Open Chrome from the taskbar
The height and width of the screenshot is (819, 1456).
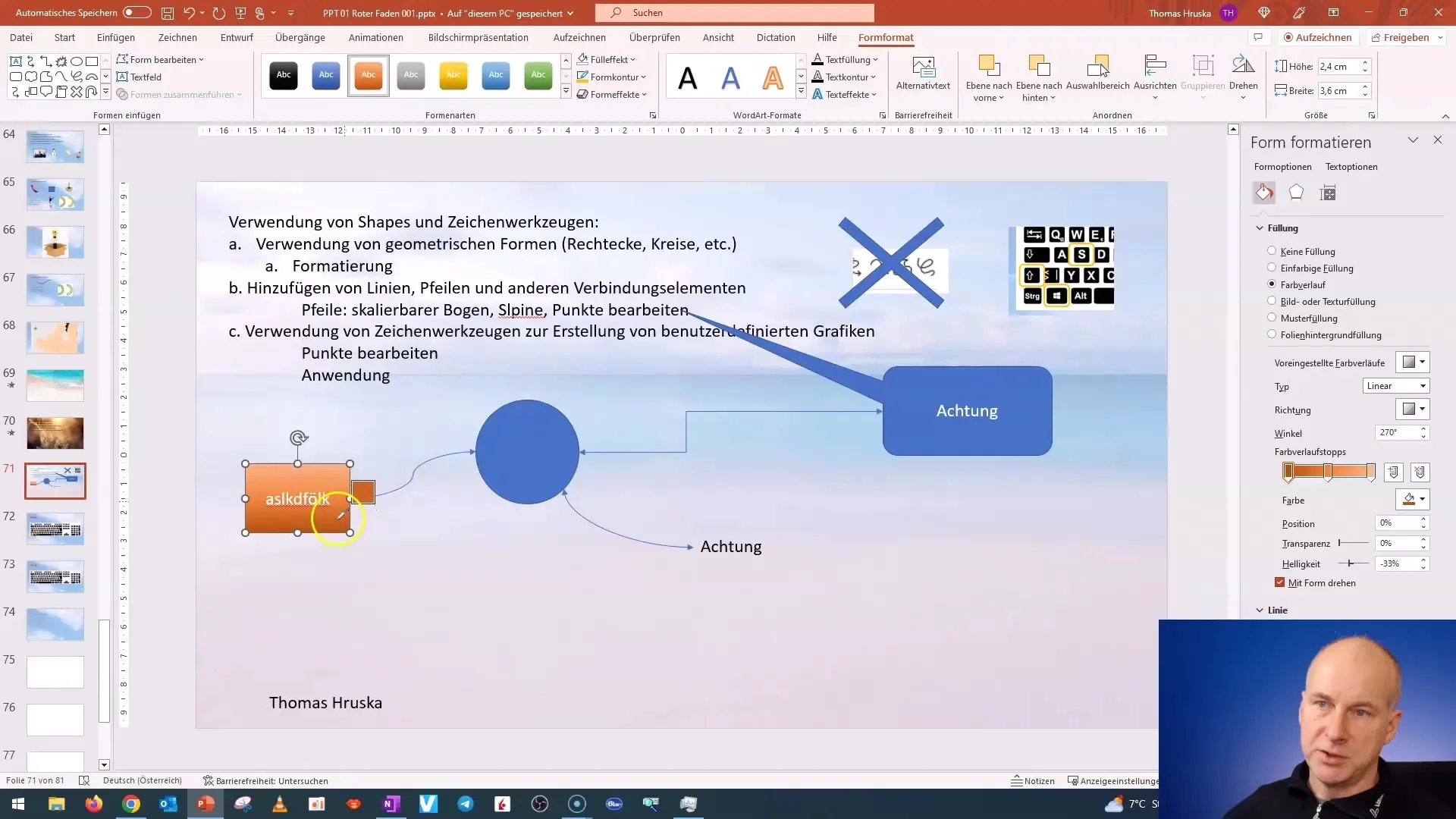[x=131, y=804]
